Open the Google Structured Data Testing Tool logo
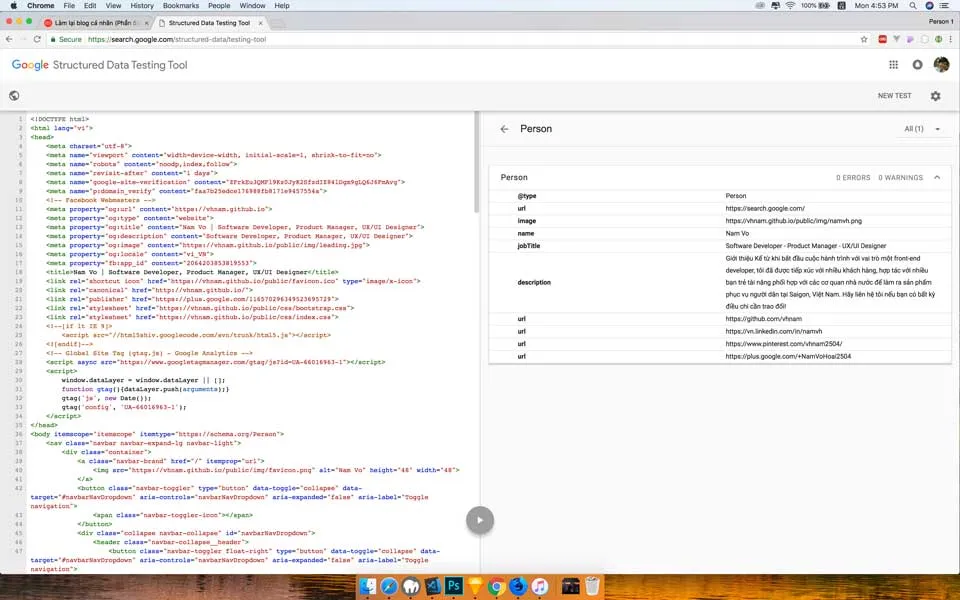 99,64
